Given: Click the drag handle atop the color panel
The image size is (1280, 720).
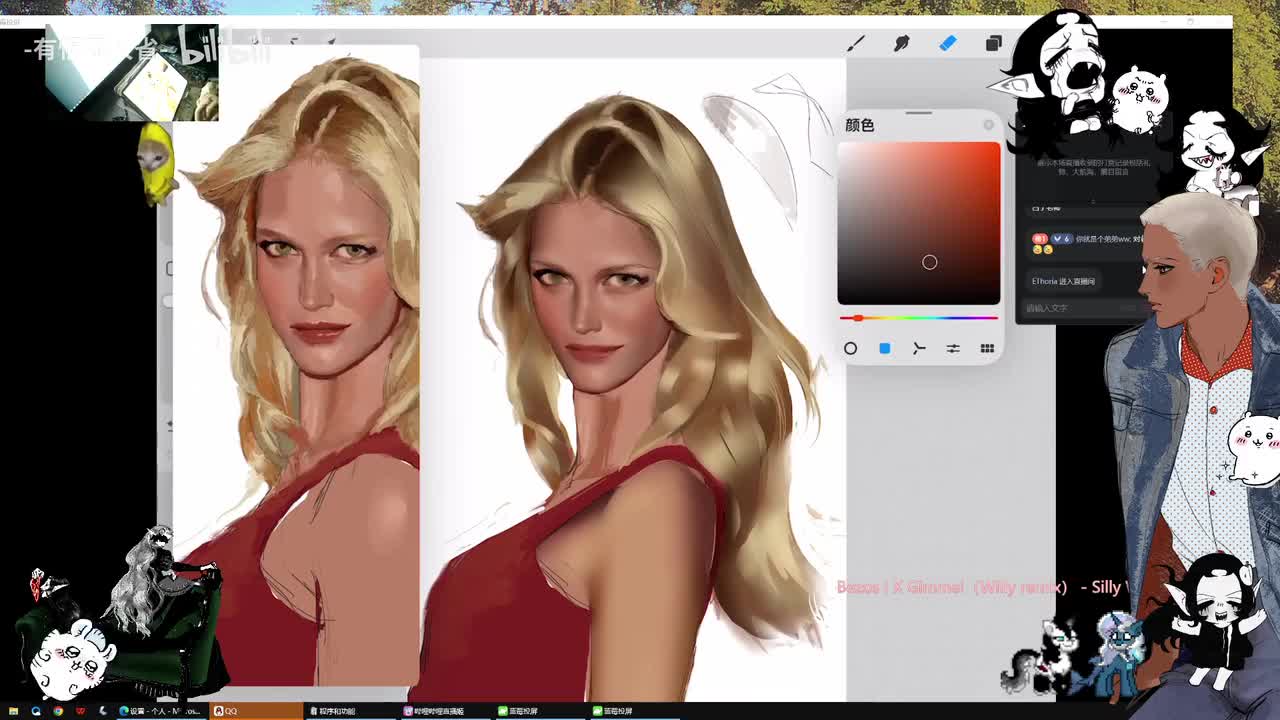Looking at the screenshot, I should click(x=918, y=113).
